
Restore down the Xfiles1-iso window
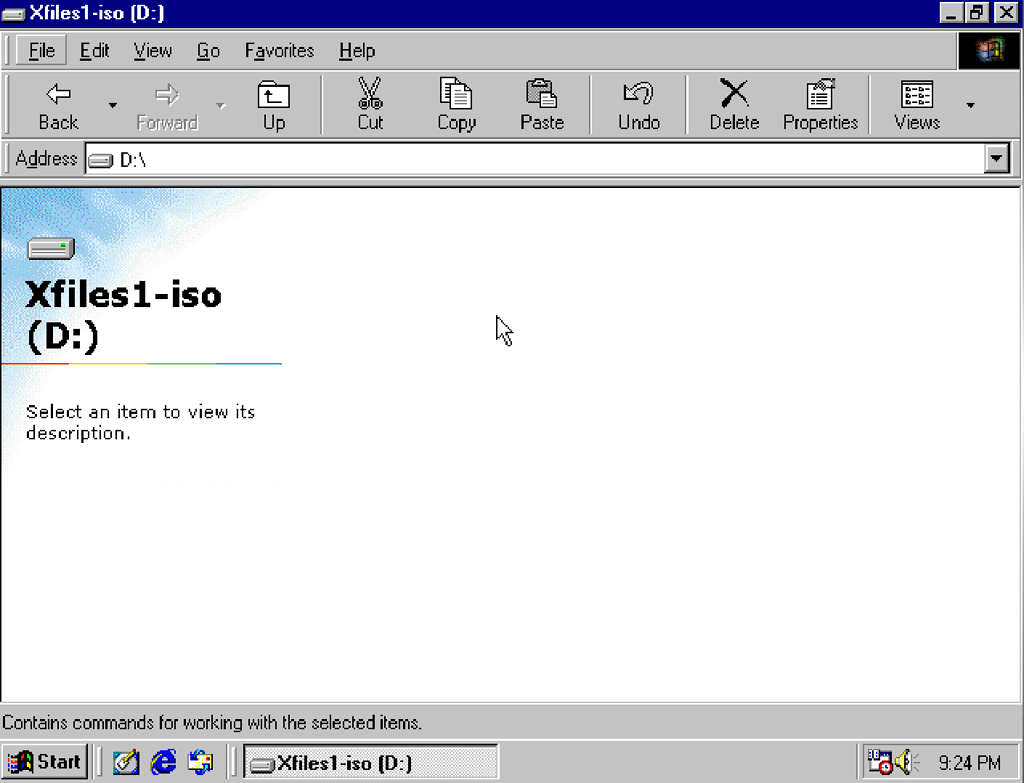977,13
